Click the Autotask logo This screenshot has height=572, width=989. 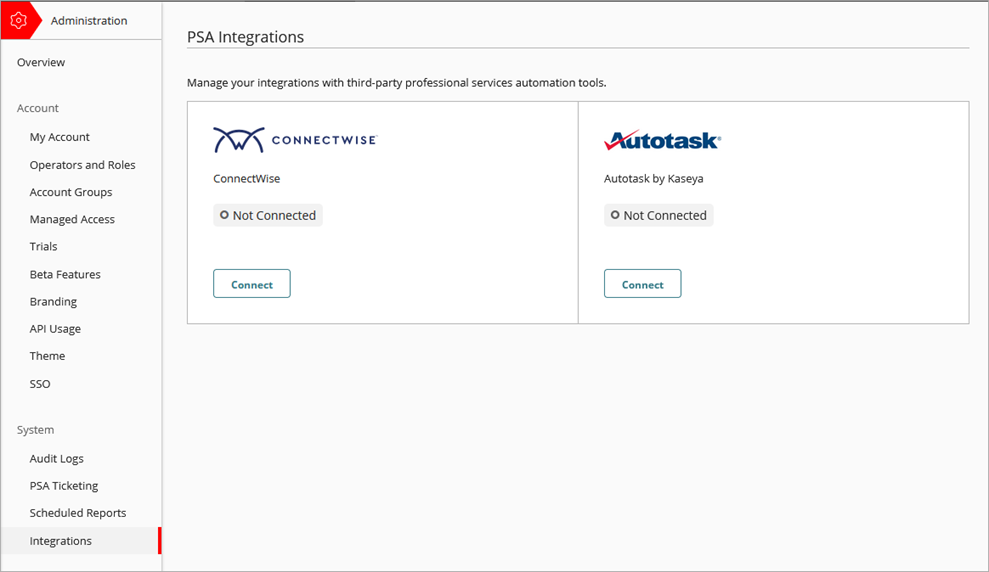pyautogui.click(x=662, y=140)
